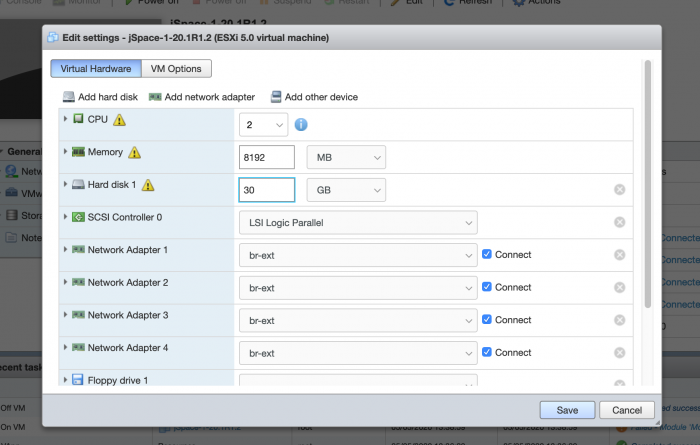Expand the Network Adapter 4 row
Viewport: 700px width, 445px height.
(x=65, y=347)
